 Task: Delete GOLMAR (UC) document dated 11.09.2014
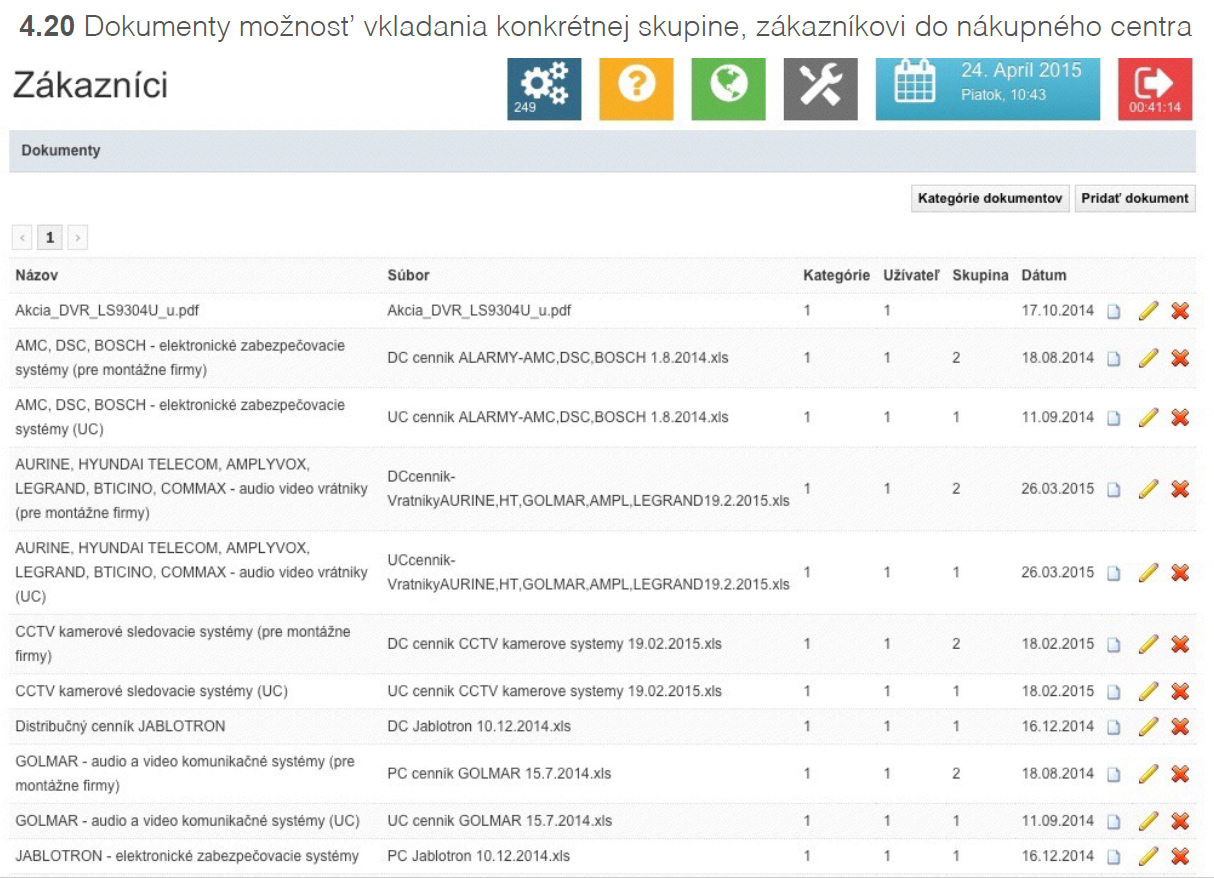[x=1180, y=821]
